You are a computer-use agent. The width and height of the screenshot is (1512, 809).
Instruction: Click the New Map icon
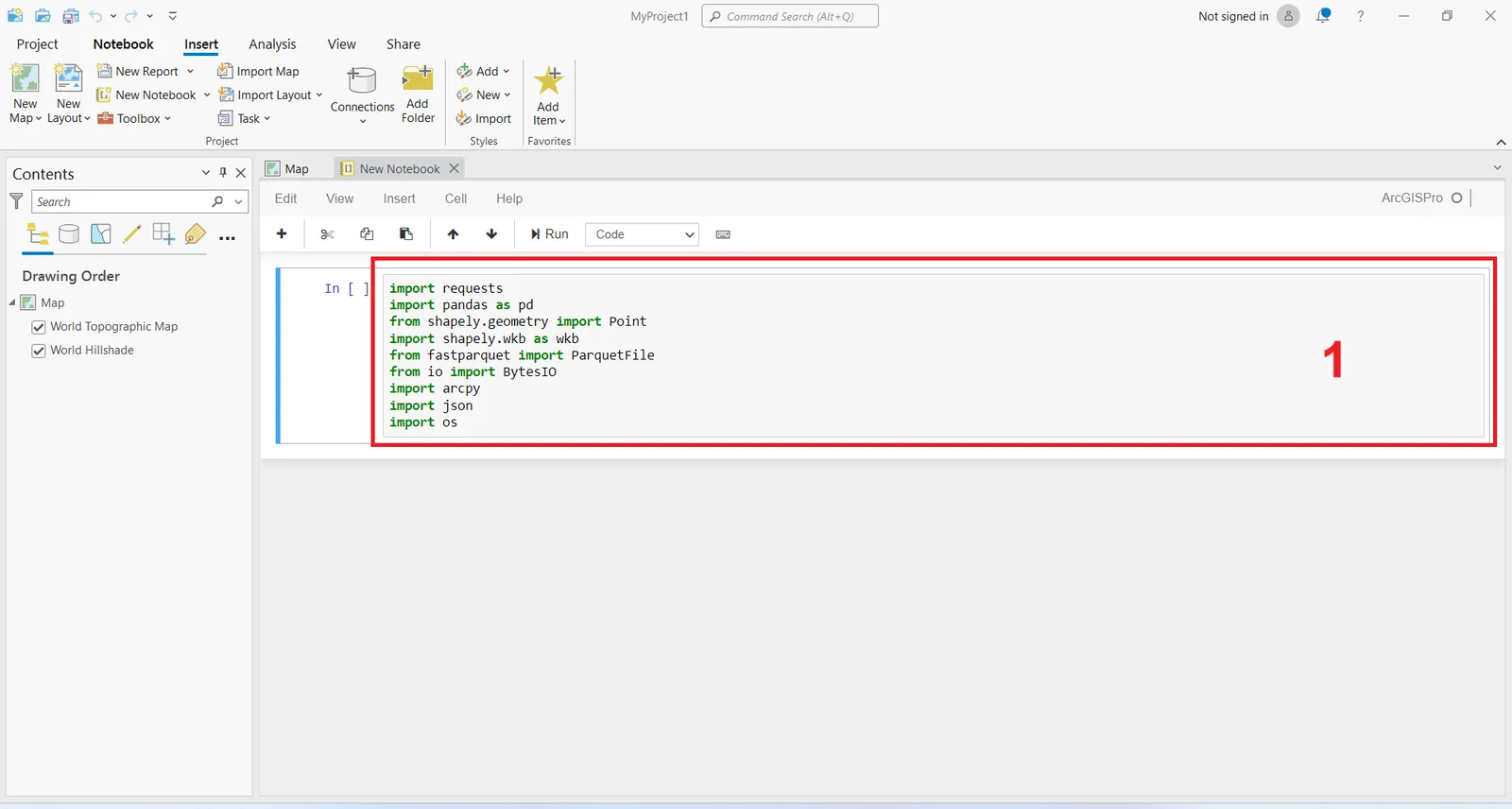point(25,77)
